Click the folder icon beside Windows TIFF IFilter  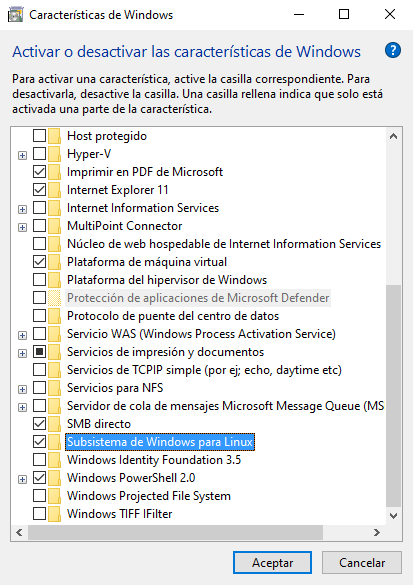(54, 513)
